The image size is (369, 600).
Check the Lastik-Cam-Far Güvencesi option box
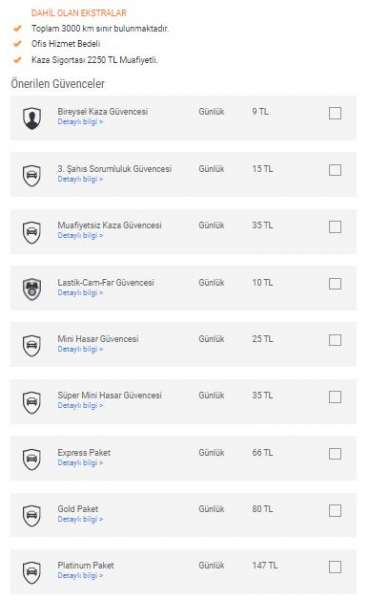pyautogui.click(x=335, y=284)
